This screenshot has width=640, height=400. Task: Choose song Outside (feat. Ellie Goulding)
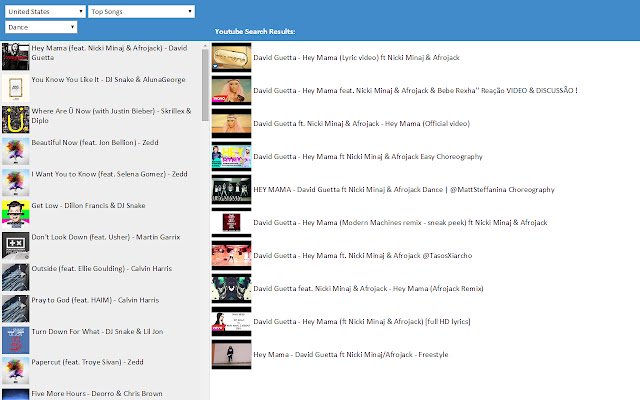pos(102,268)
